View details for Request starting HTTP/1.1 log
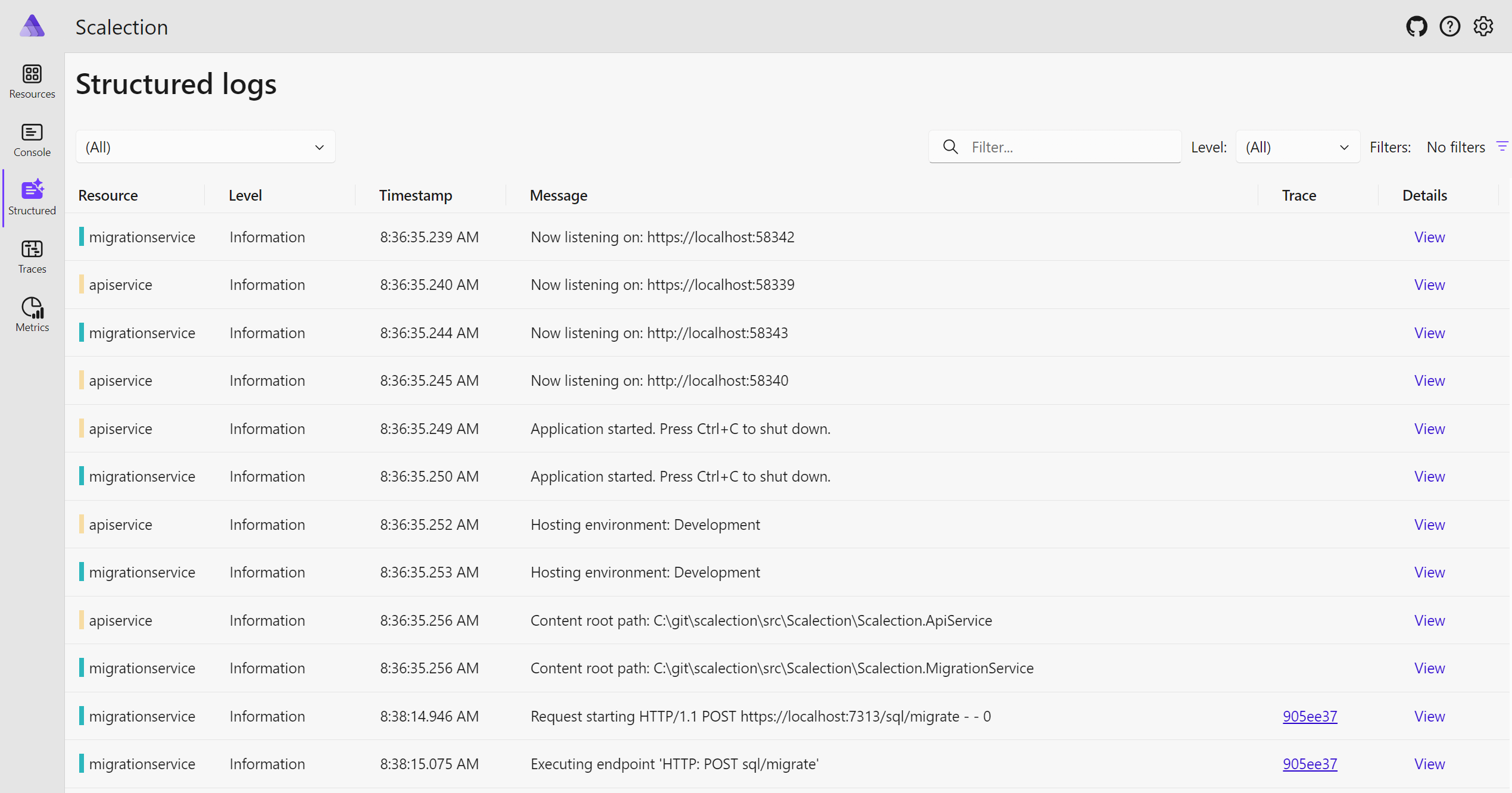 pos(1429,716)
